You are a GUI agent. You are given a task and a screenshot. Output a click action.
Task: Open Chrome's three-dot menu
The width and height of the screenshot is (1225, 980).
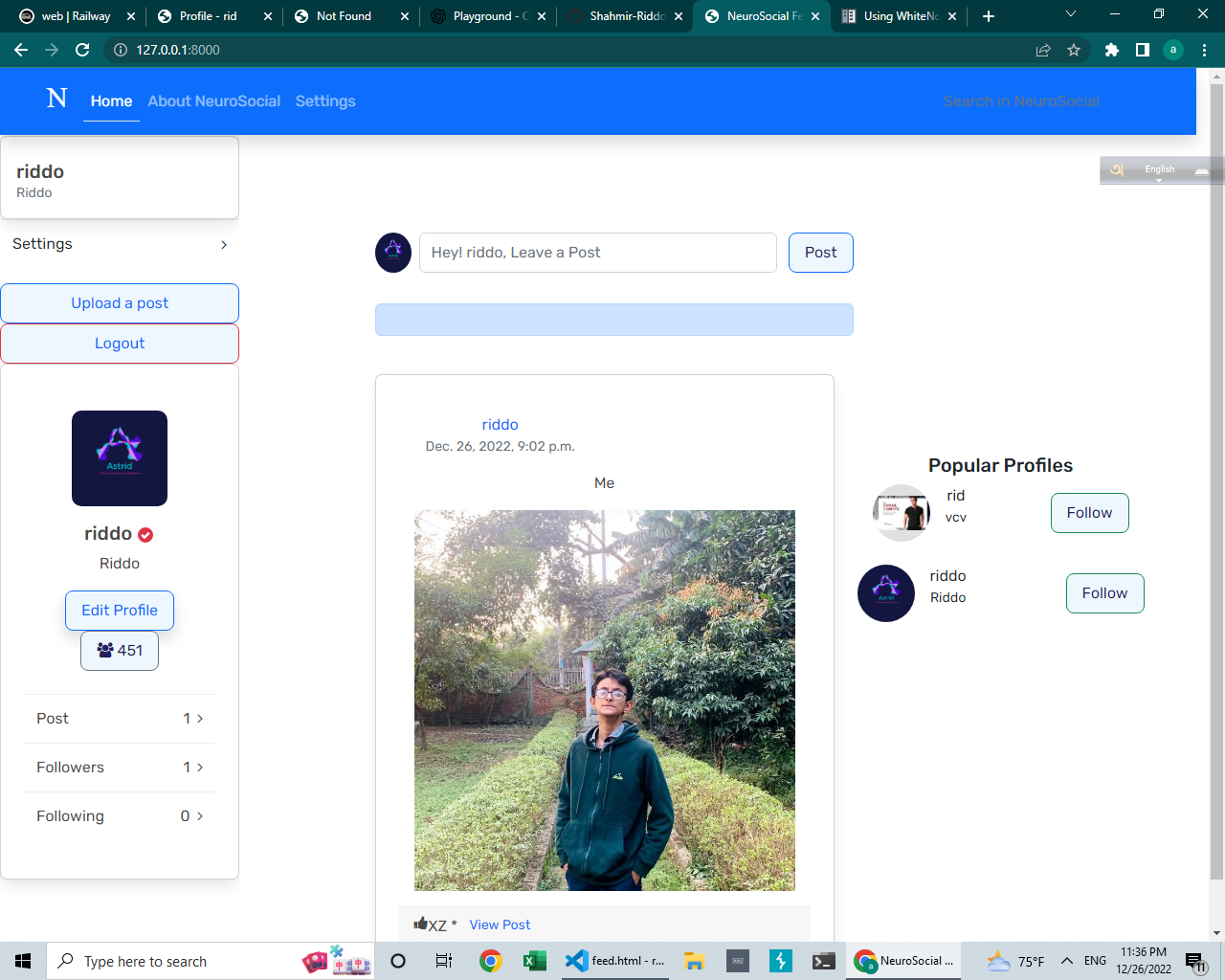1204,50
